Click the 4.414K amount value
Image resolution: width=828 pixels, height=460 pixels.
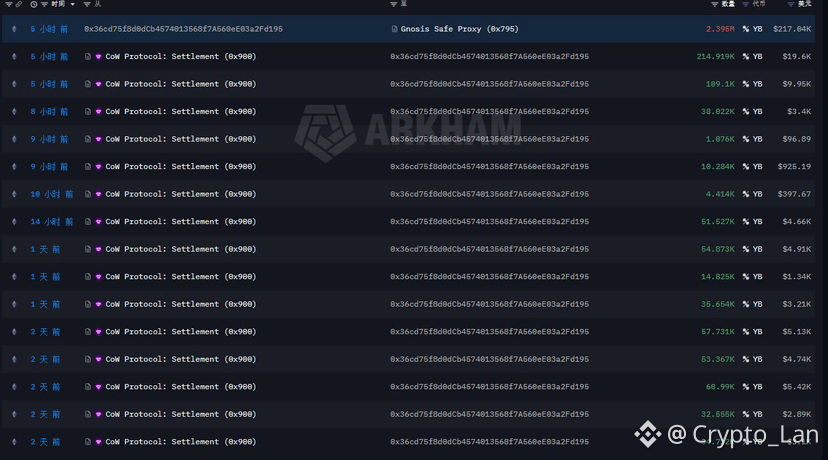pyautogui.click(x=720, y=194)
